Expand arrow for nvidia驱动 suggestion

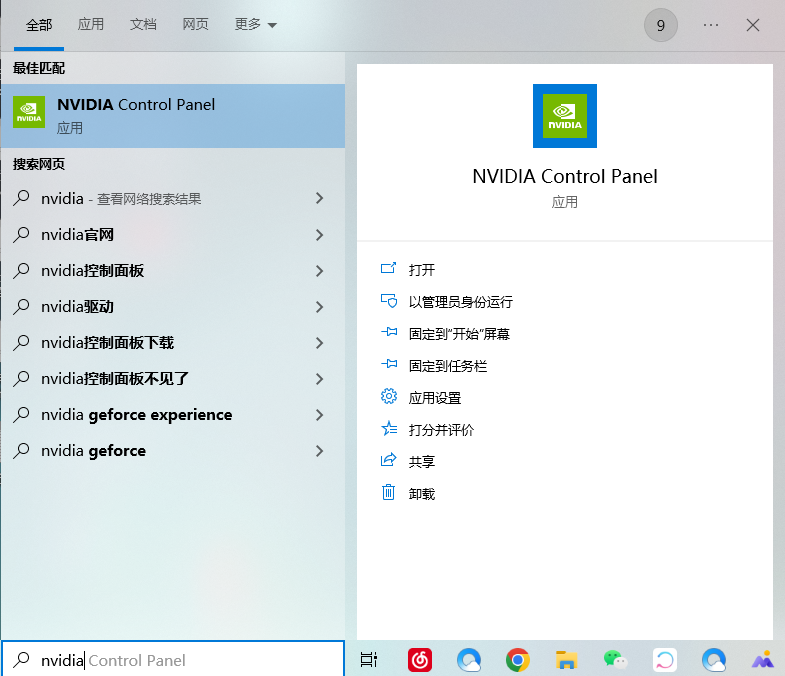click(x=319, y=307)
